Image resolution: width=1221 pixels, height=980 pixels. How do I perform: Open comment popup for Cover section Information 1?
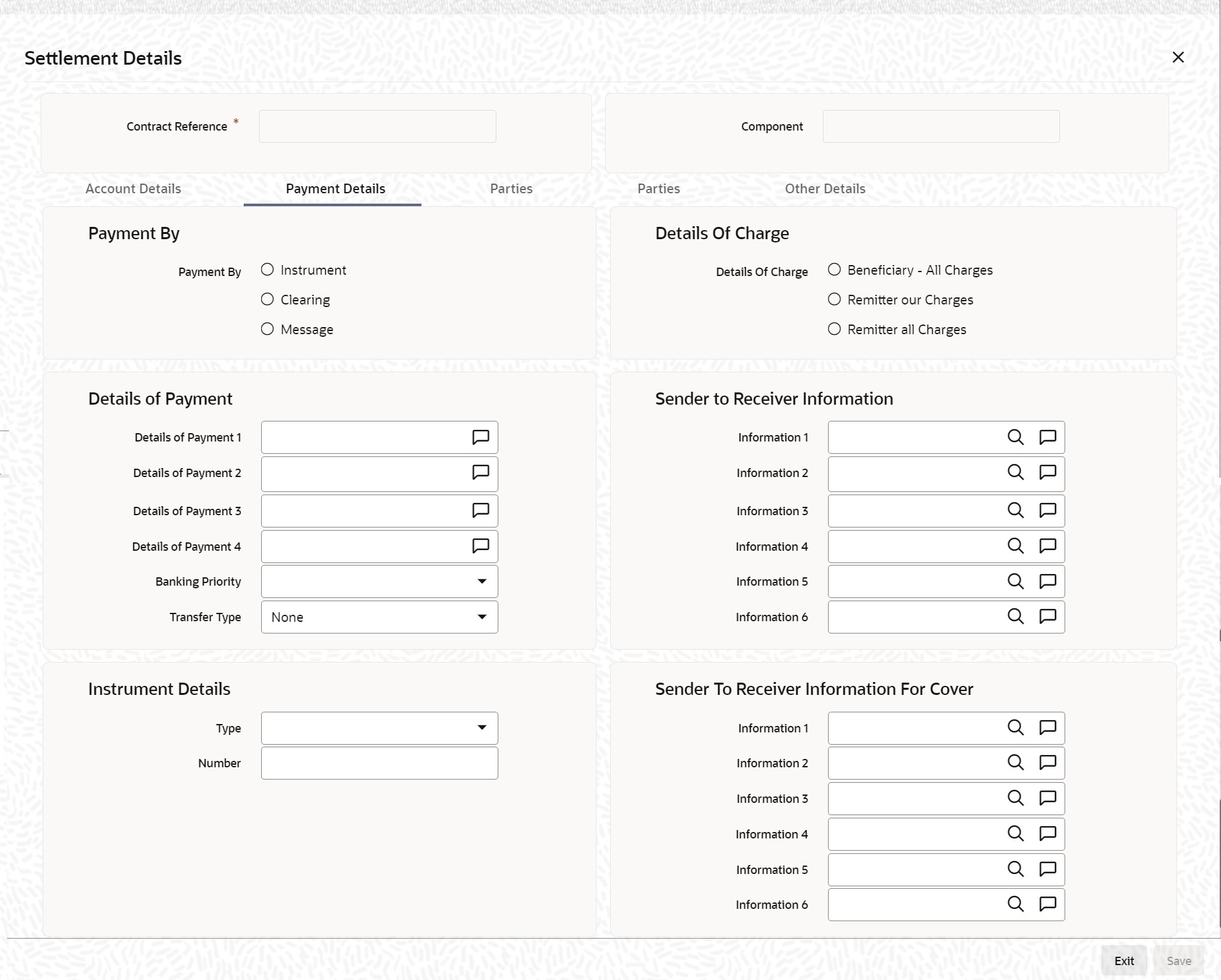[x=1048, y=728]
